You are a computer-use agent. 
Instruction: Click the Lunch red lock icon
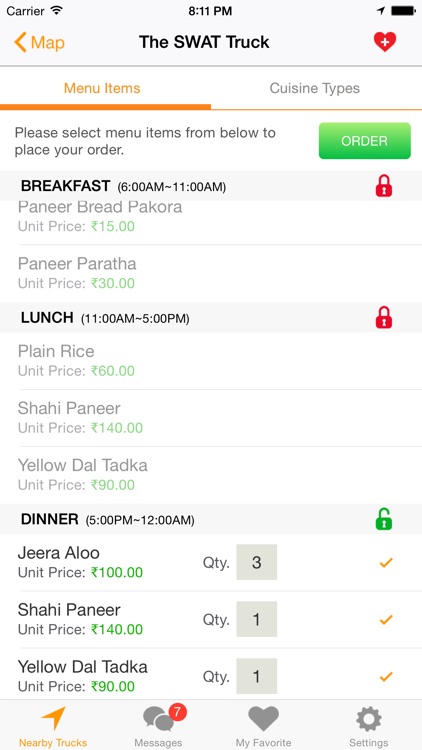(384, 318)
